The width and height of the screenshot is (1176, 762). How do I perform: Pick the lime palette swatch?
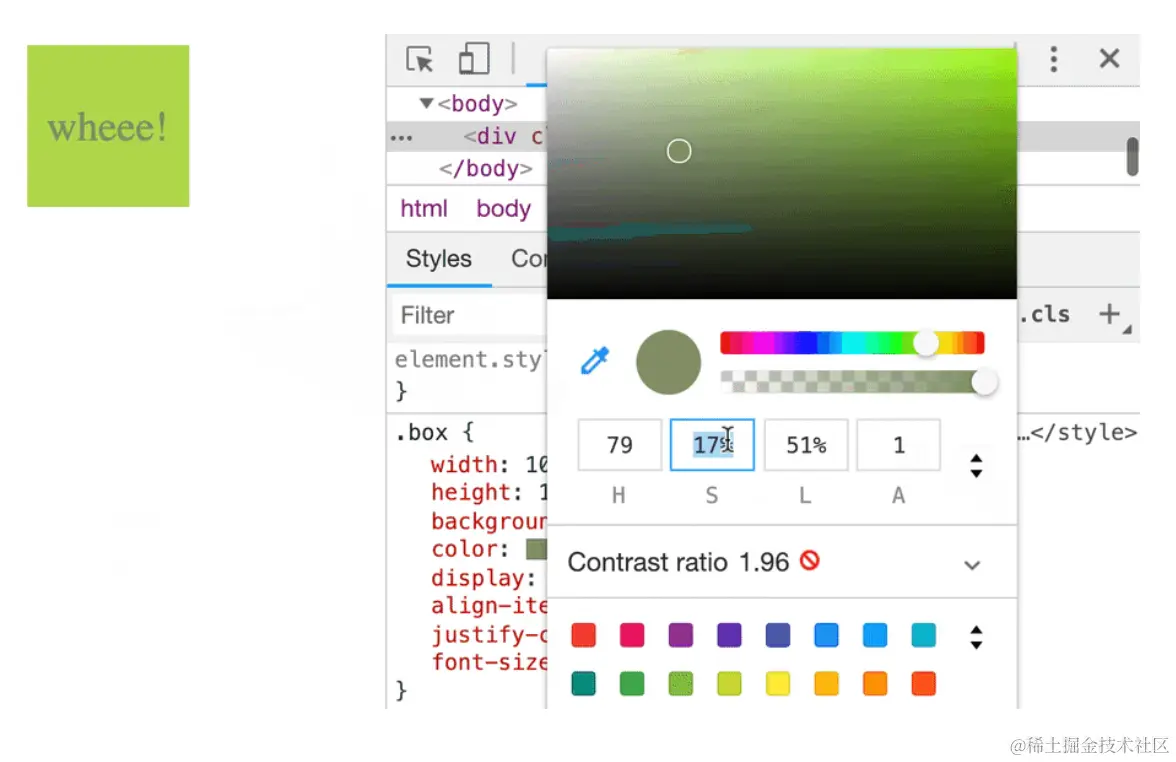pyautogui.click(x=729, y=684)
